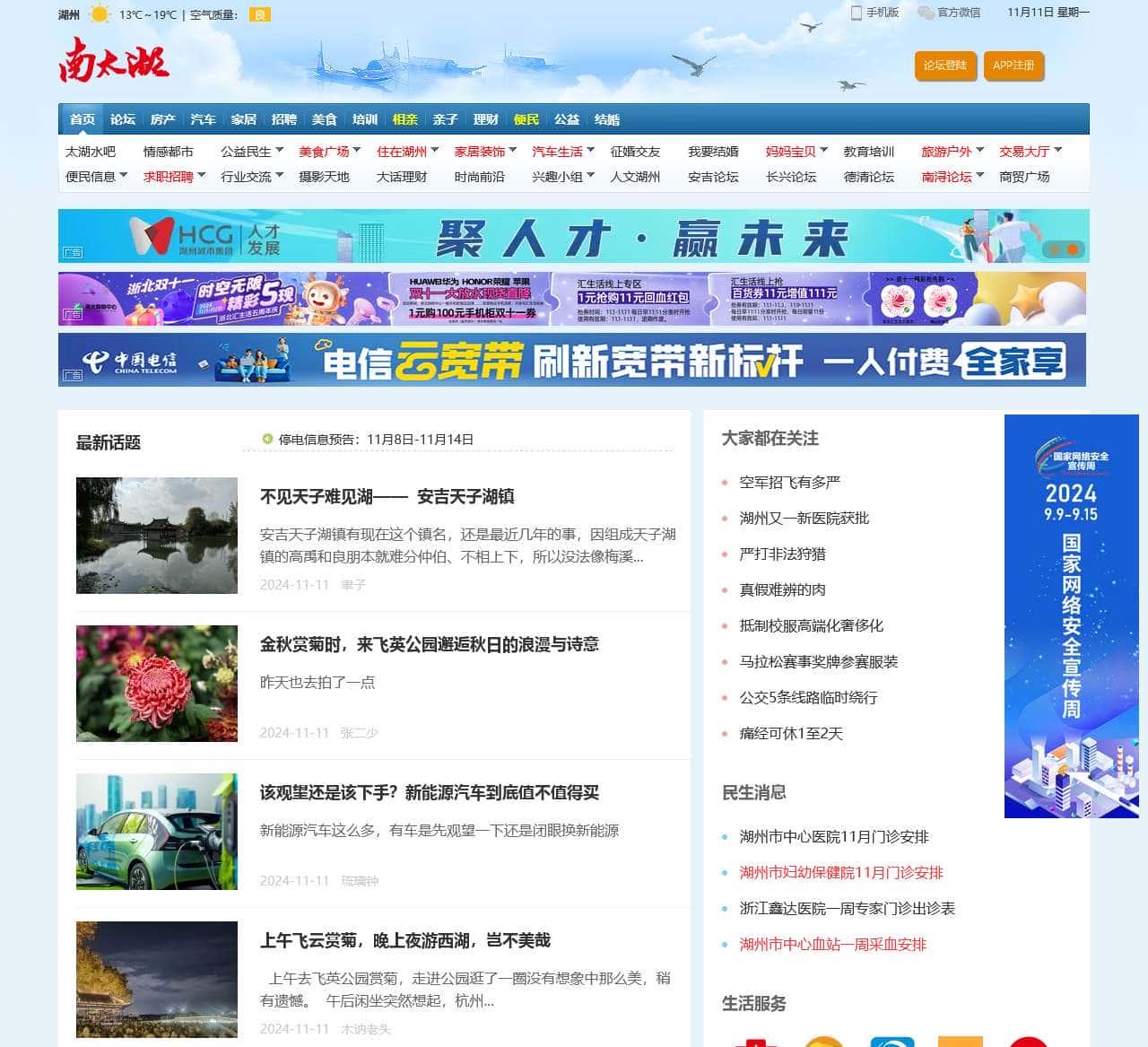Select the second carousel dot on HCG banner

[x=1073, y=249]
